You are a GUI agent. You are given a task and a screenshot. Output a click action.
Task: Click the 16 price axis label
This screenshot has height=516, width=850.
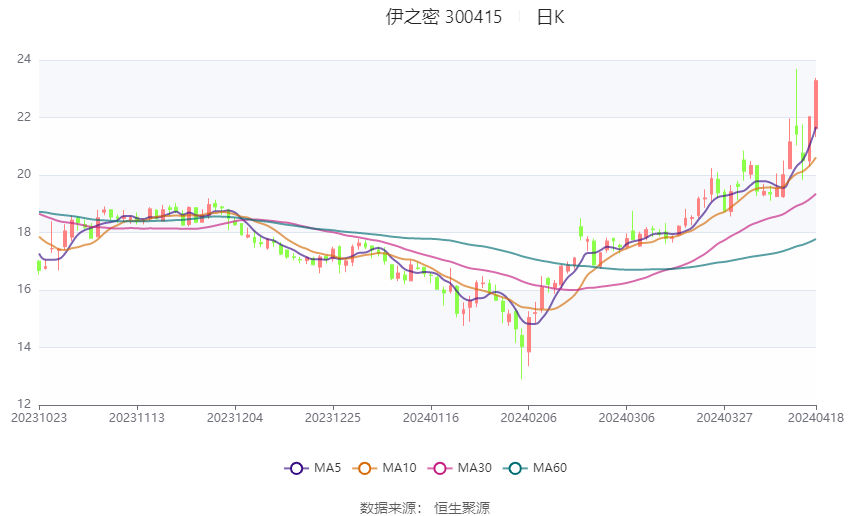coord(24,289)
